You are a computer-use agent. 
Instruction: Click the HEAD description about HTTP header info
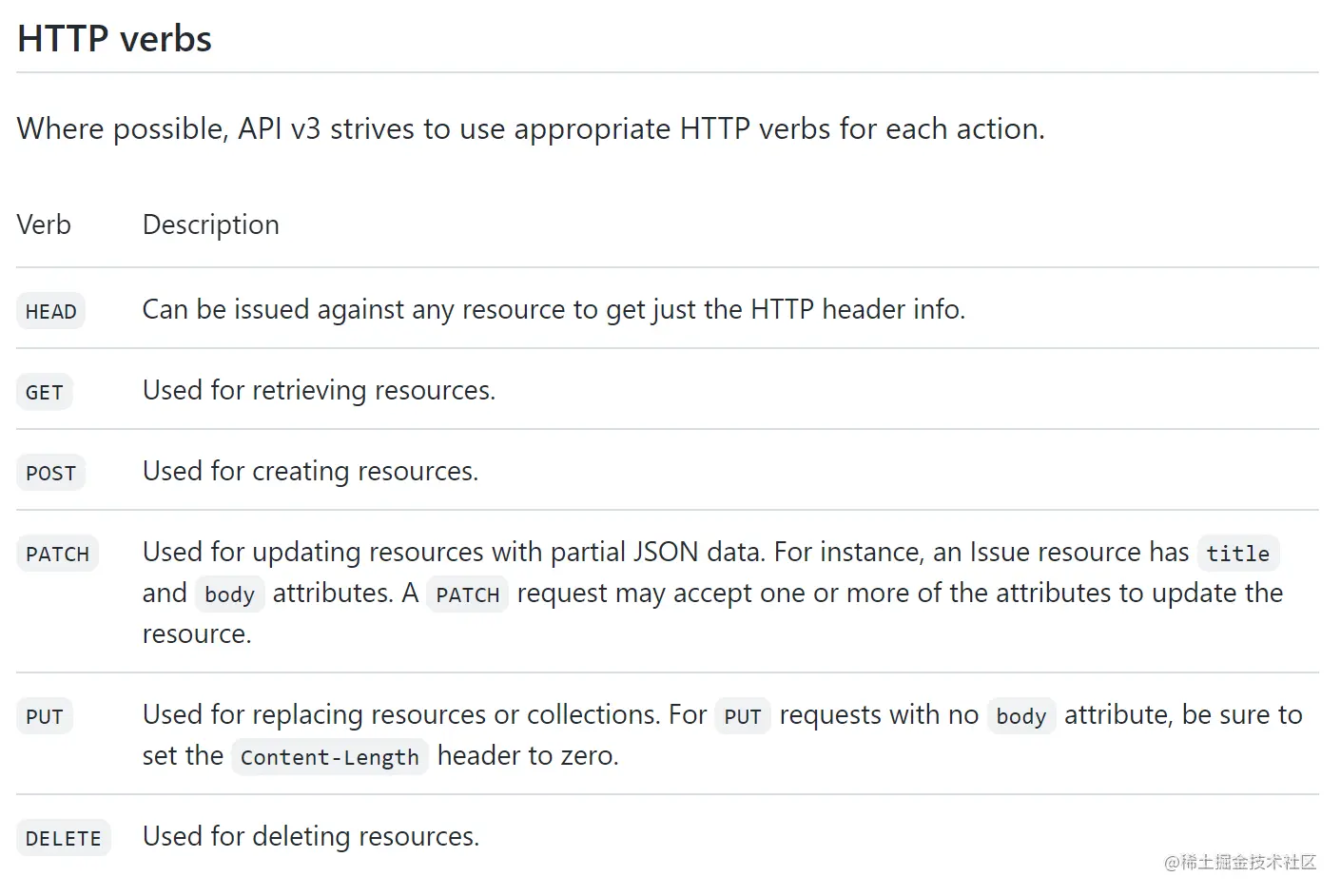point(554,309)
